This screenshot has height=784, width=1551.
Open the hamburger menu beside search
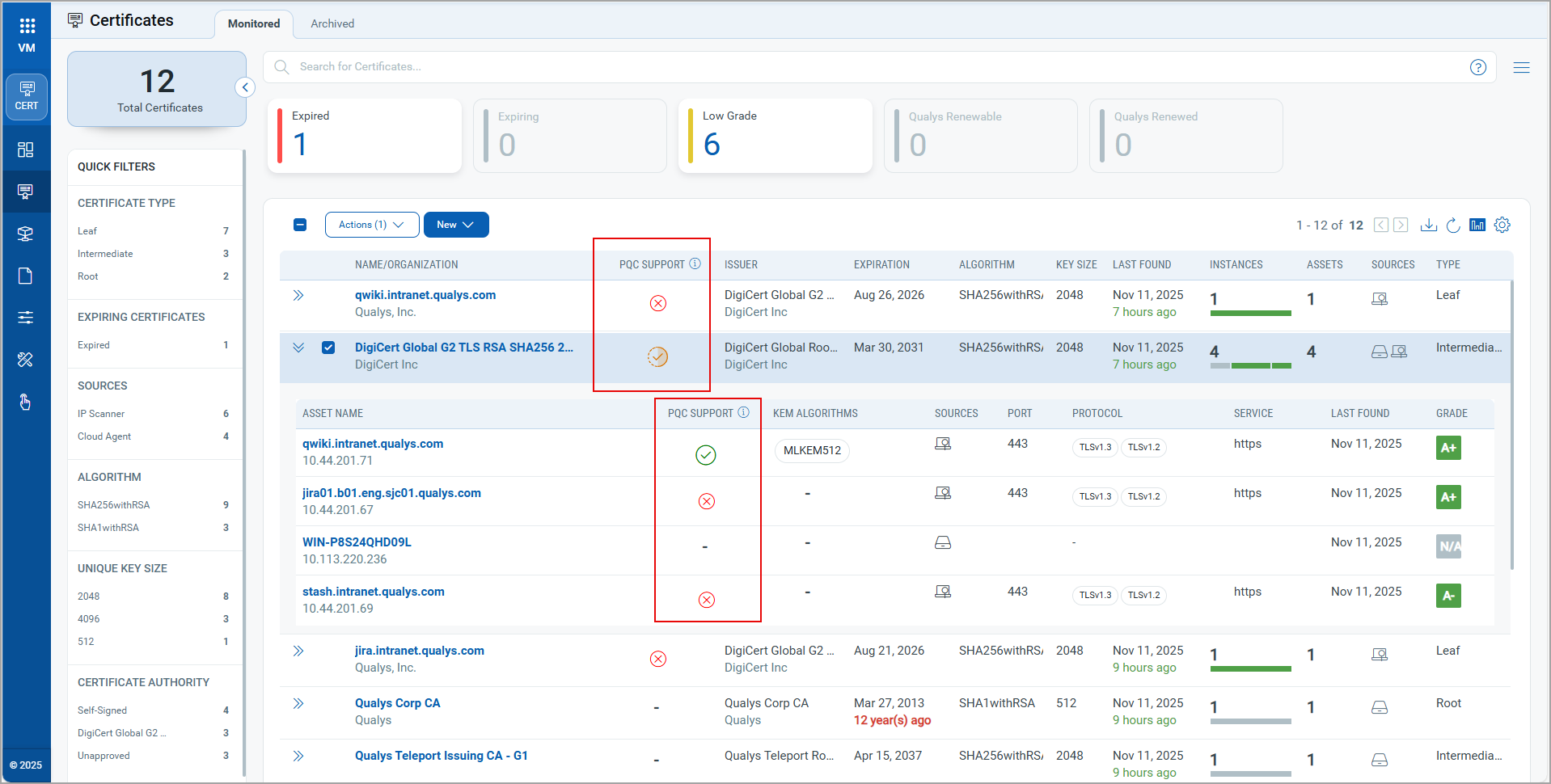(1521, 68)
